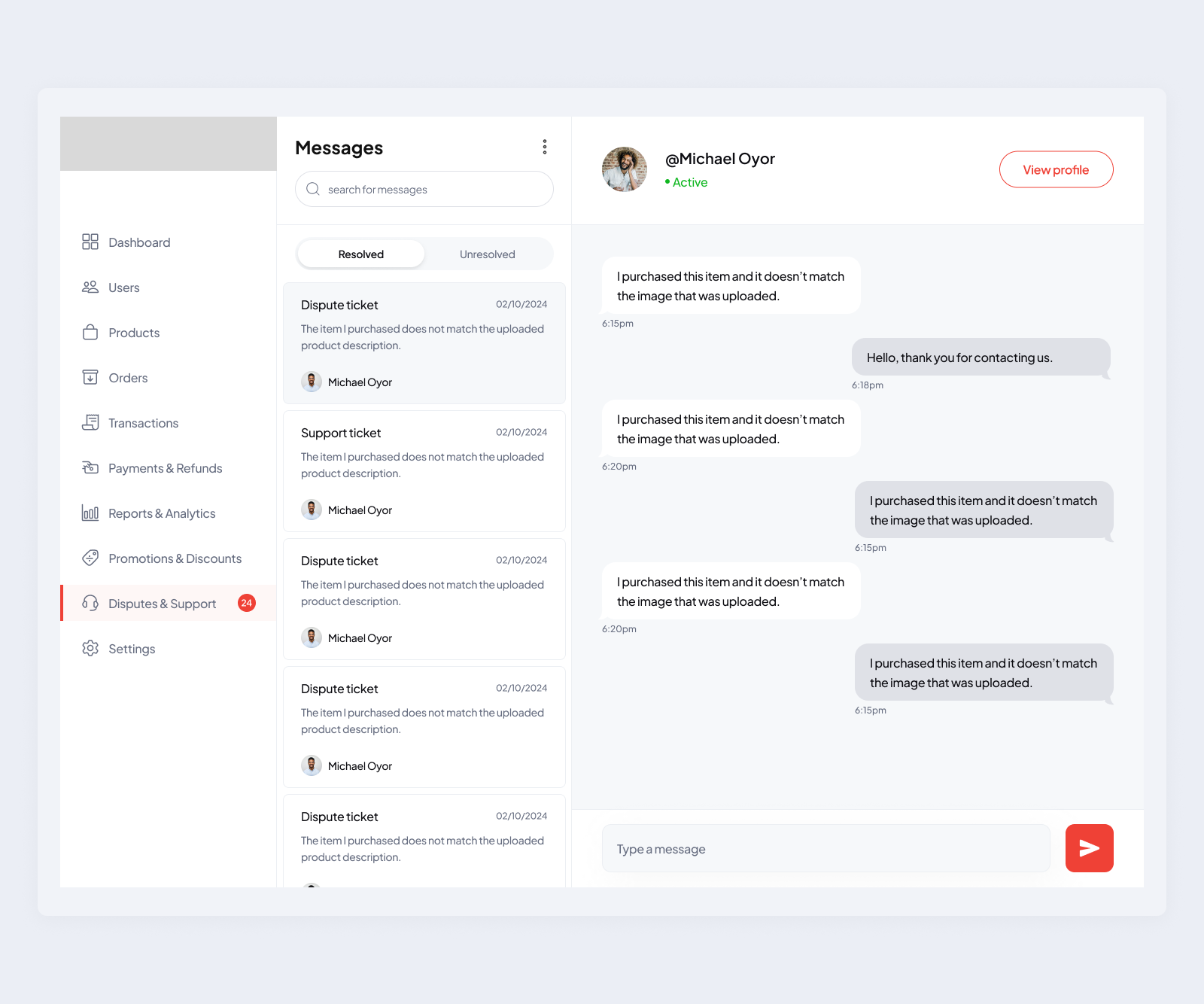Open the Support ticket title
Screen dimensions: 1204x1004
pos(341,433)
